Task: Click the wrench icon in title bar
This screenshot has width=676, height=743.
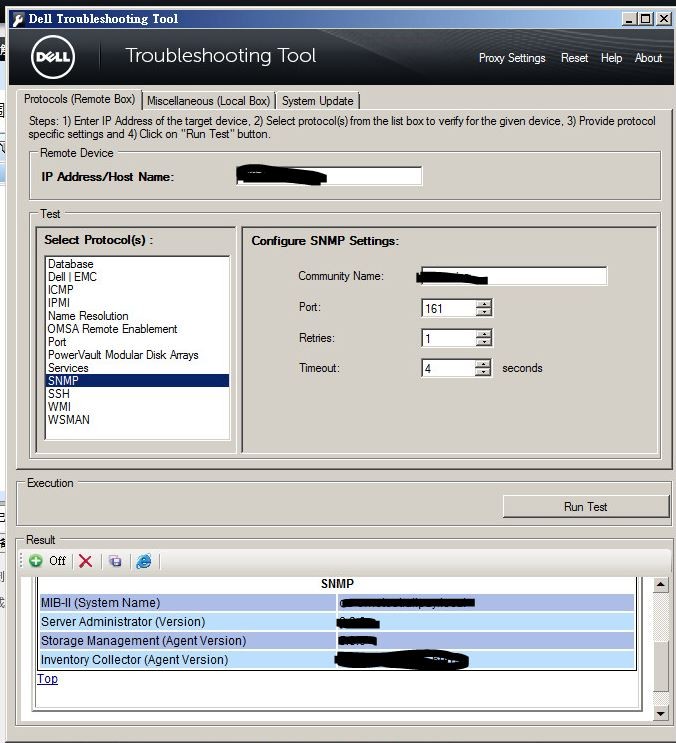Action: [x=18, y=19]
